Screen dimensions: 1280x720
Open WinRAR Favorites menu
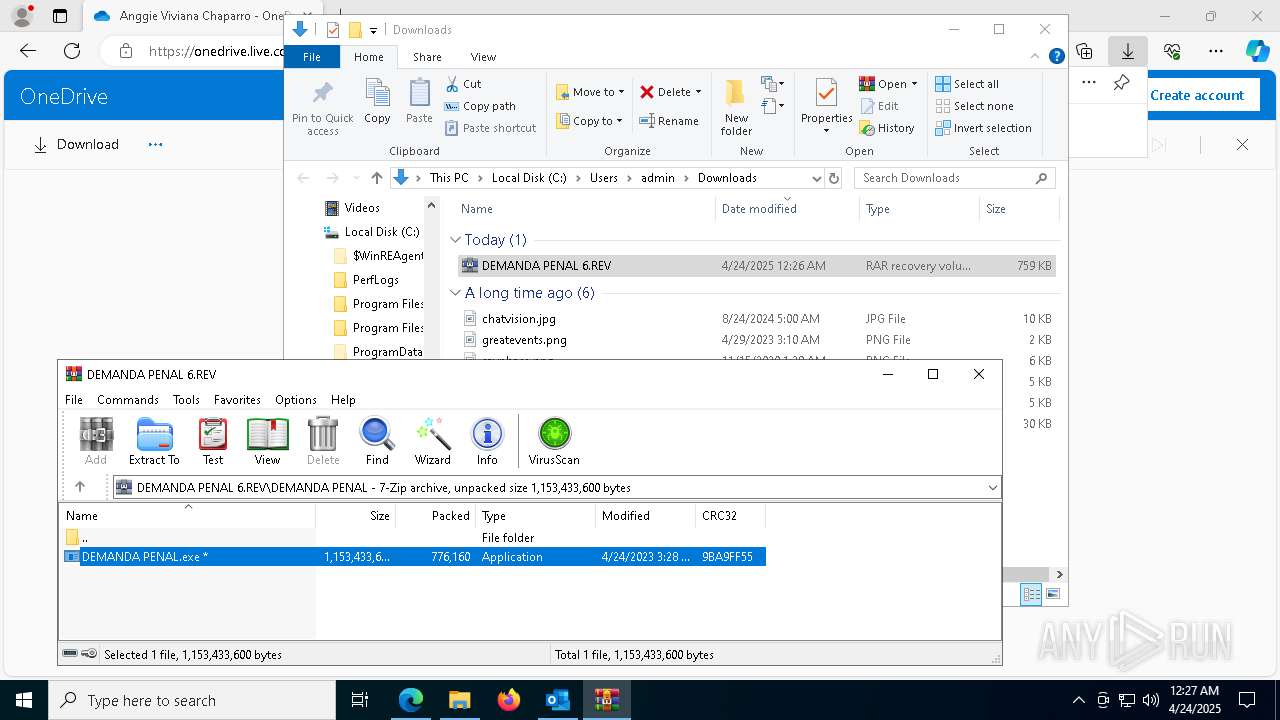pyautogui.click(x=237, y=399)
